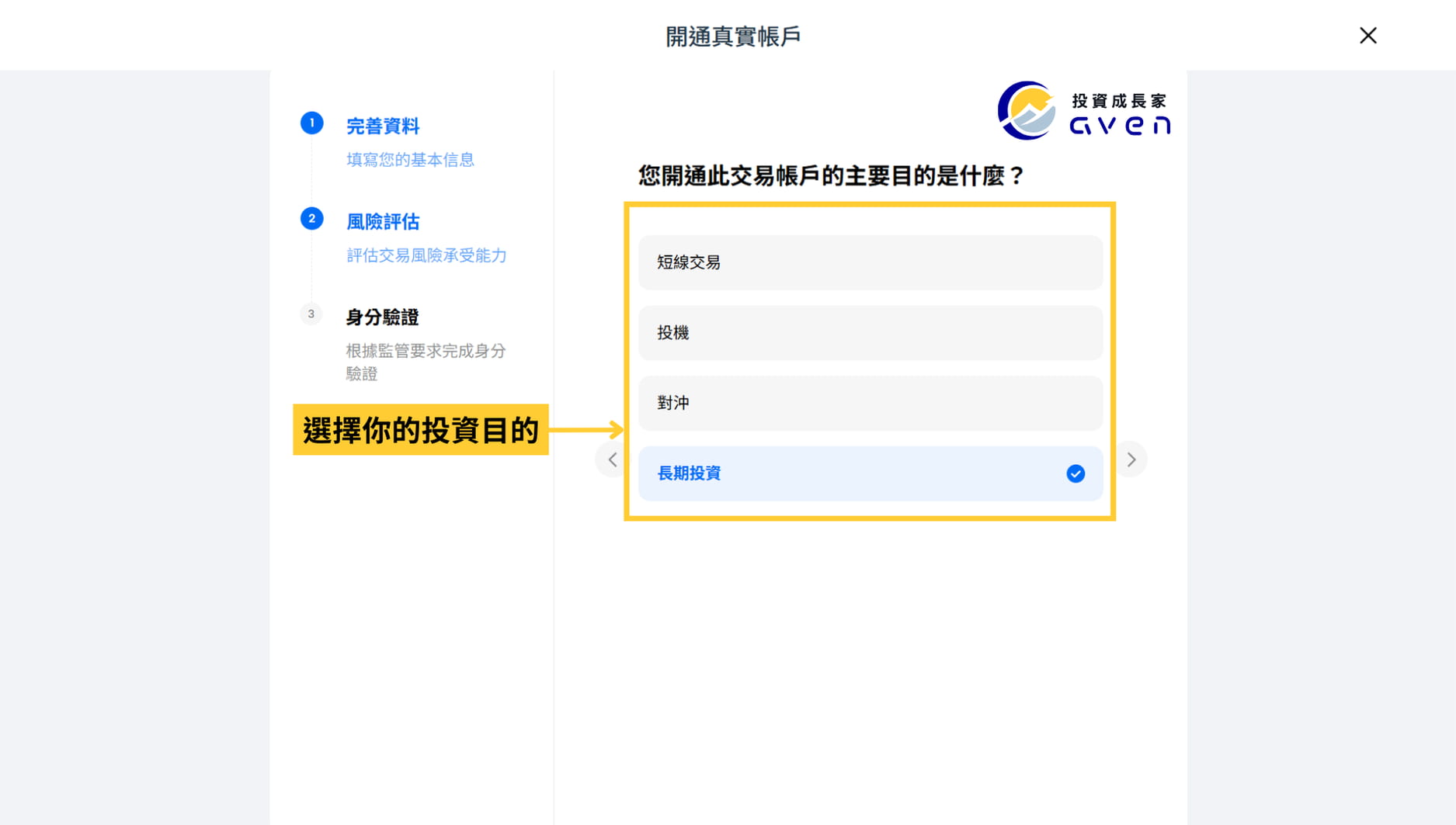The width and height of the screenshot is (1456, 825).
Task: Choose 投機 as the account purpose
Action: 870,332
